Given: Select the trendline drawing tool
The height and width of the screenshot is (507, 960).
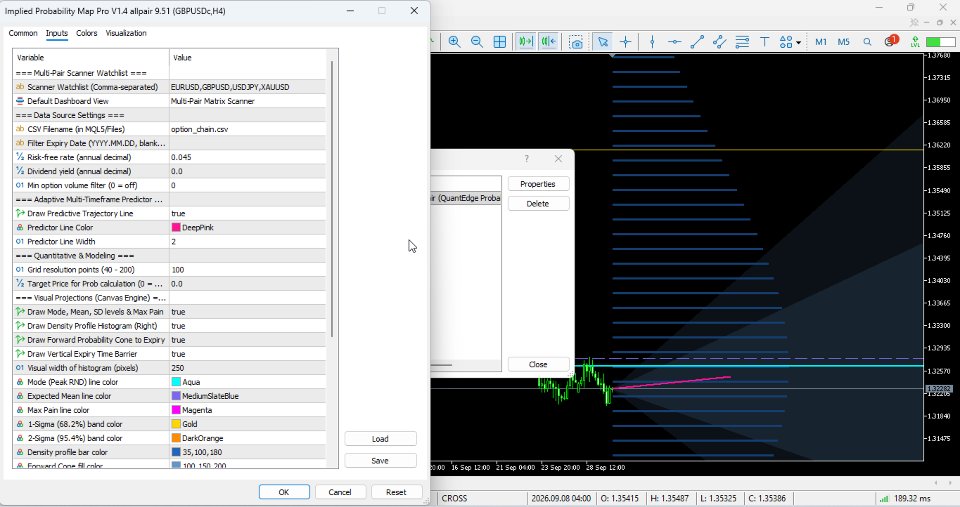Looking at the screenshot, I should 697,42.
